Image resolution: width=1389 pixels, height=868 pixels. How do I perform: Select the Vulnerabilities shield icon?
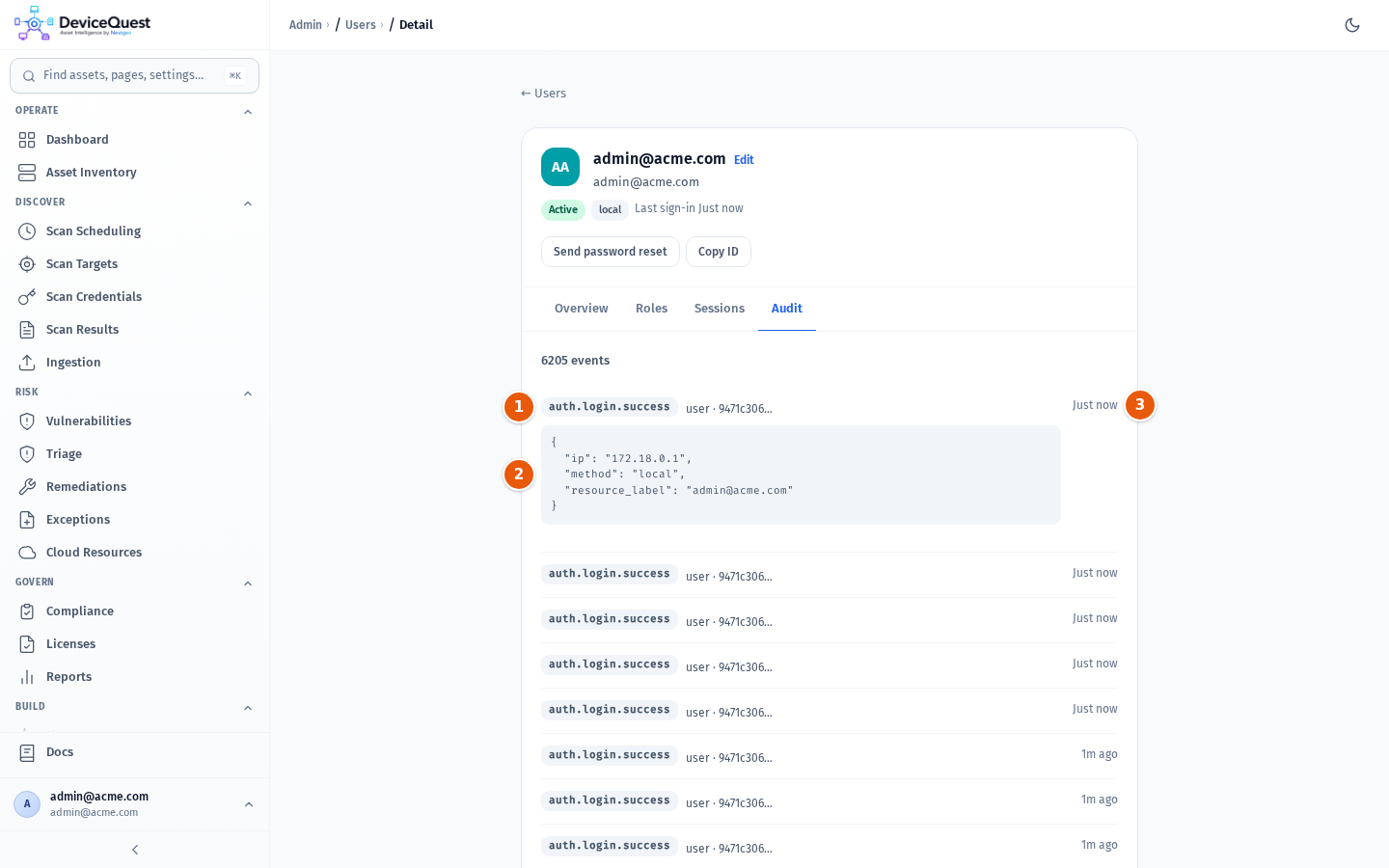27,421
